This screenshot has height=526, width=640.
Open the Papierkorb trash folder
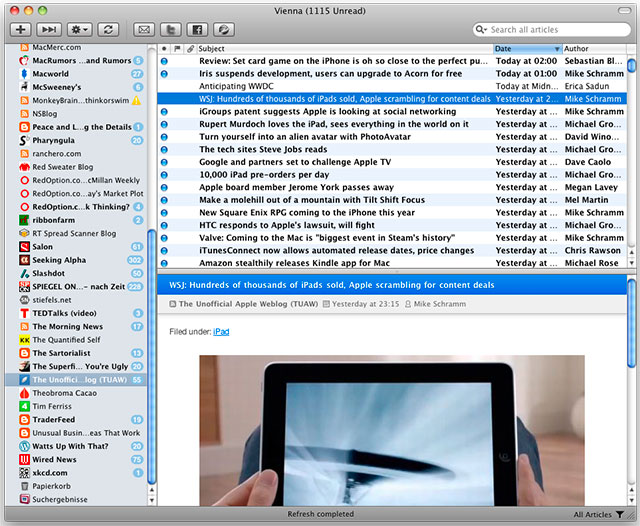(76, 486)
